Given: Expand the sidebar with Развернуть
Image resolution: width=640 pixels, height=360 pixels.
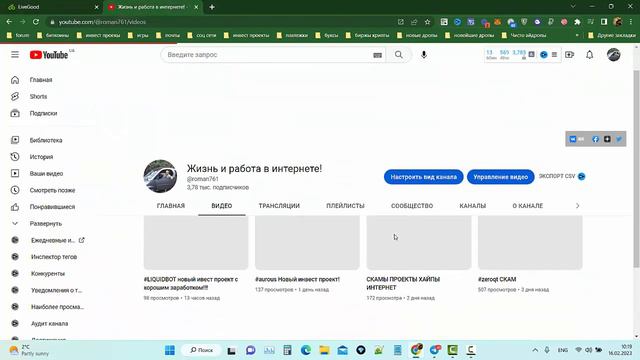Looking at the screenshot, I should [x=47, y=224].
